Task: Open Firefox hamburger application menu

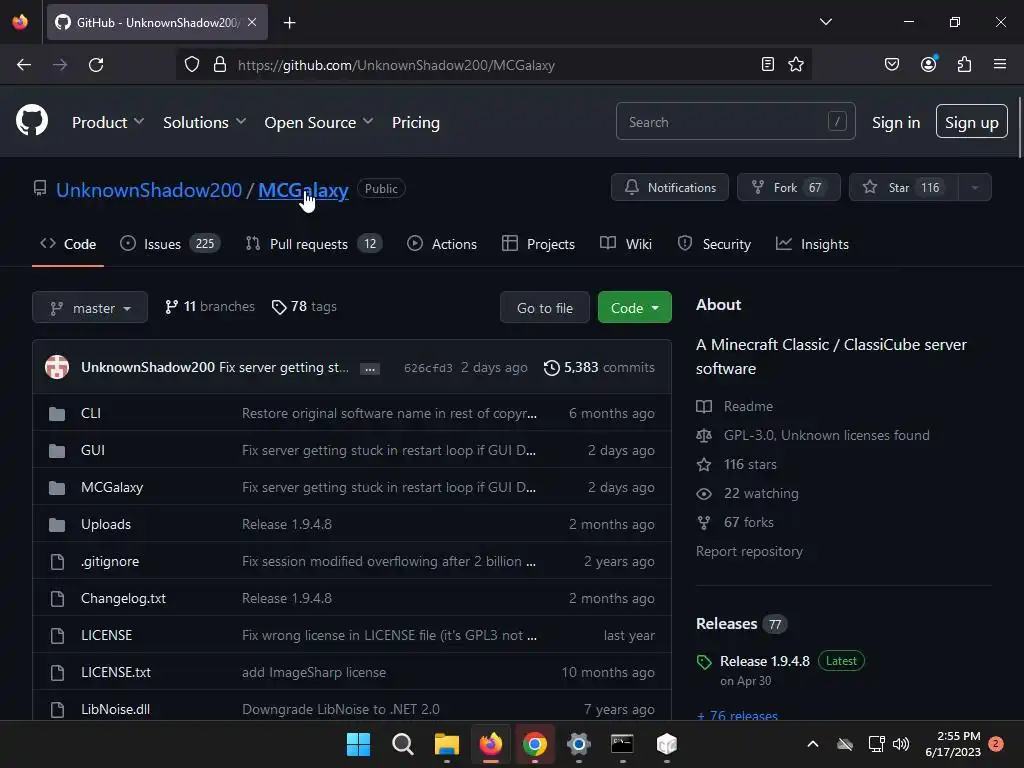Action: [1000, 64]
